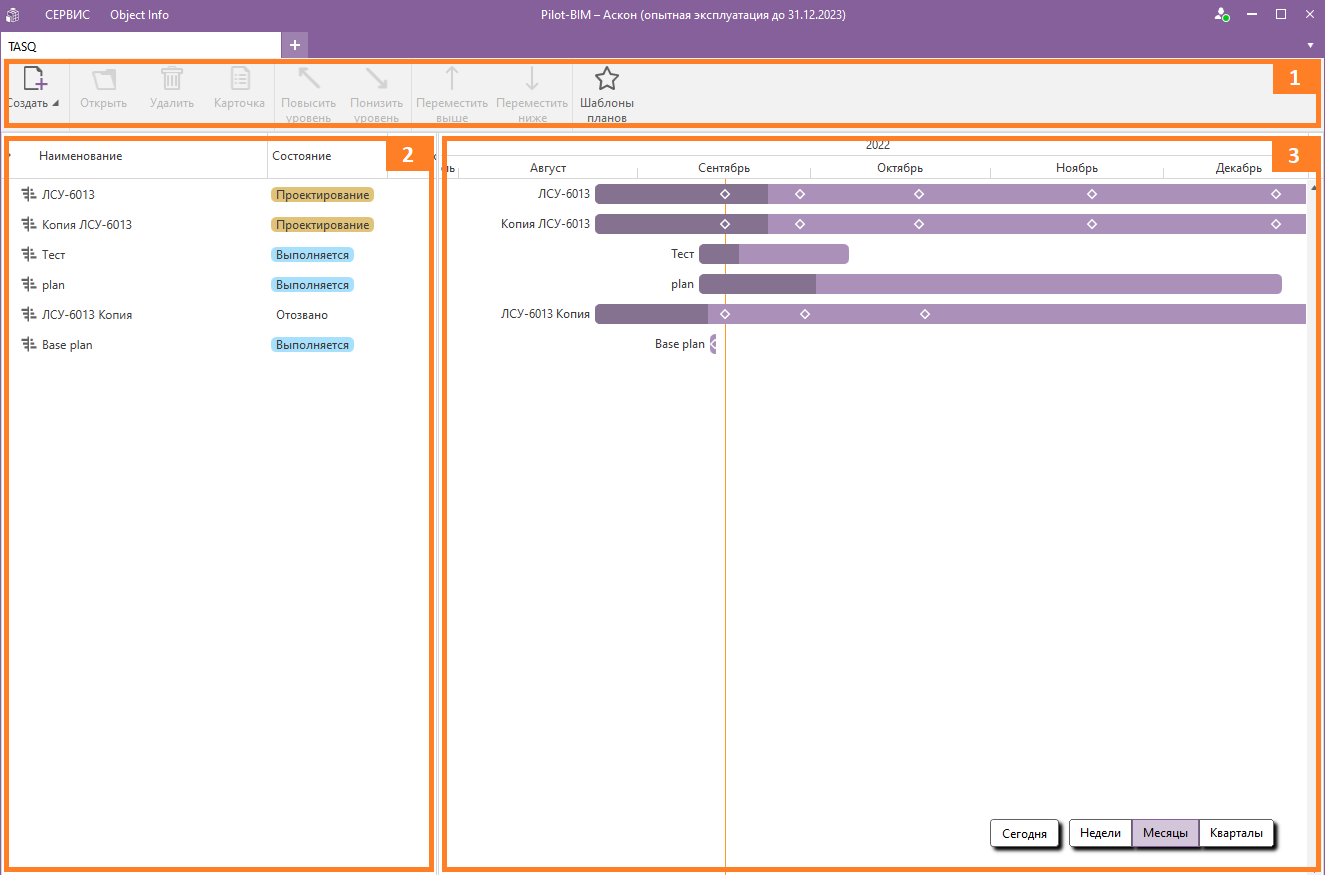The height and width of the screenshot is (875, 1325).
Task: Switch timeline scale to Кварталы
Action: click(x=1236, y=833)
